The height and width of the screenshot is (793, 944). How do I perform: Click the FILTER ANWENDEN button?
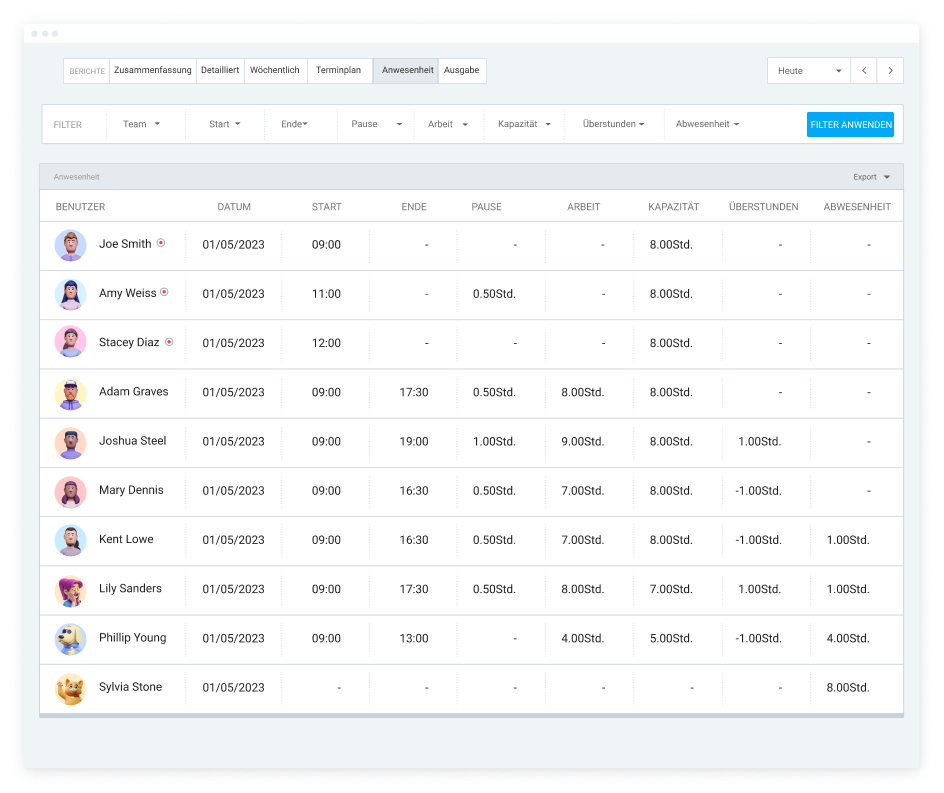(850, 125)
